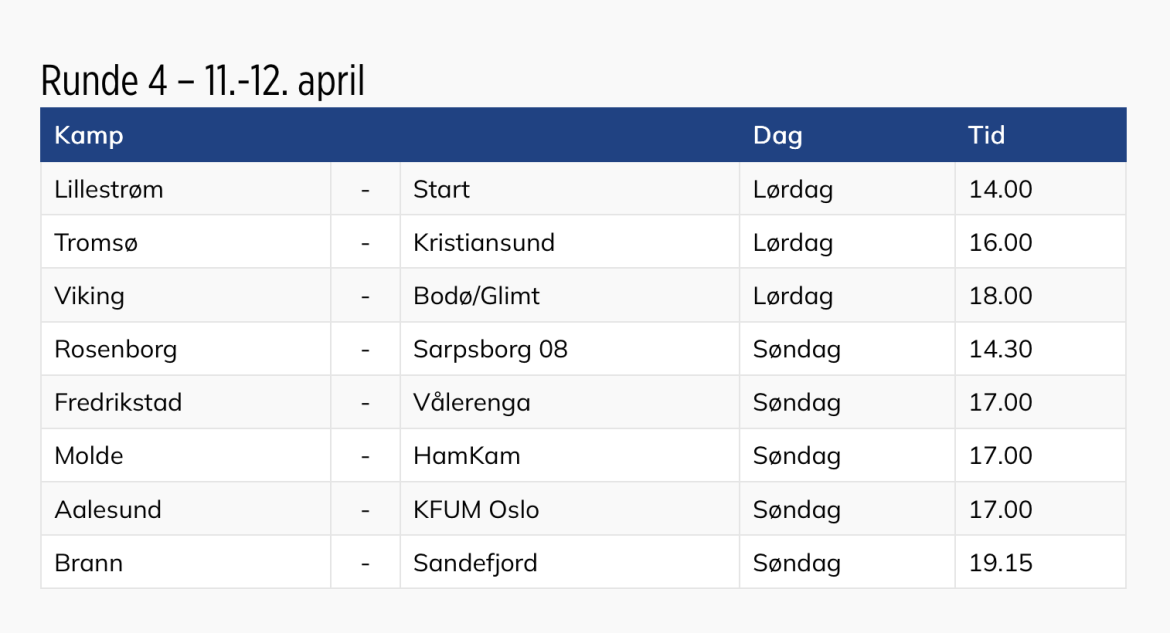Click the Kristiansund team cell
1170x633 pixels.
(x=484, y=243)
